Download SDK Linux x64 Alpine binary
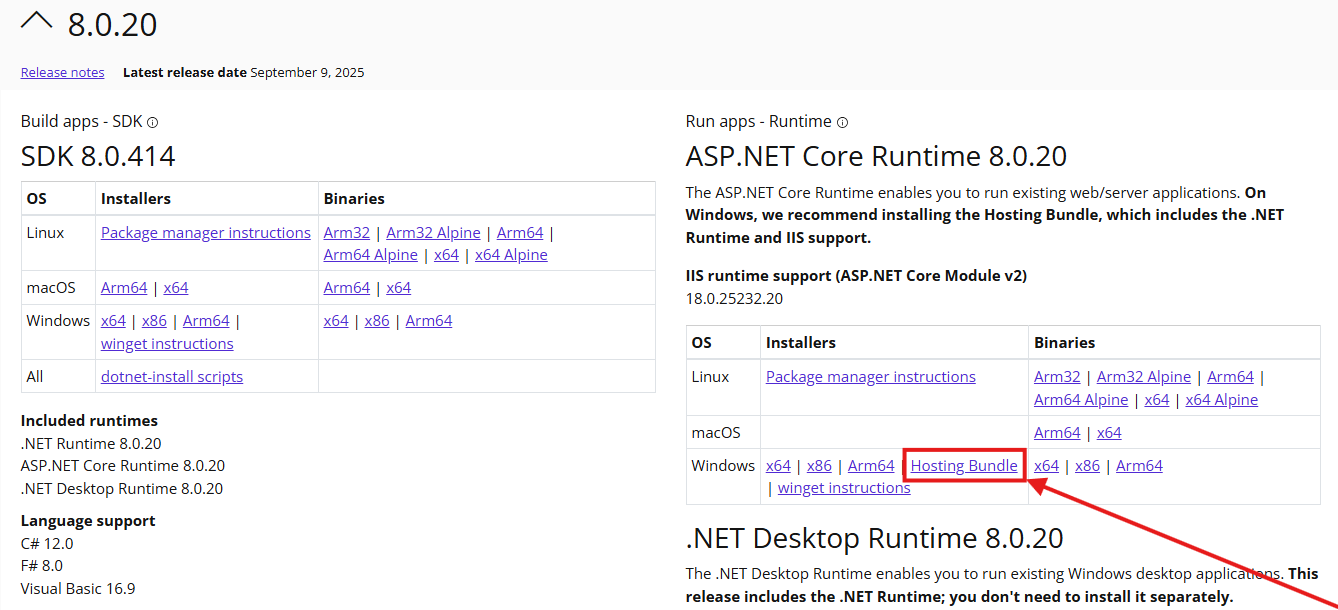 [511, 254]
